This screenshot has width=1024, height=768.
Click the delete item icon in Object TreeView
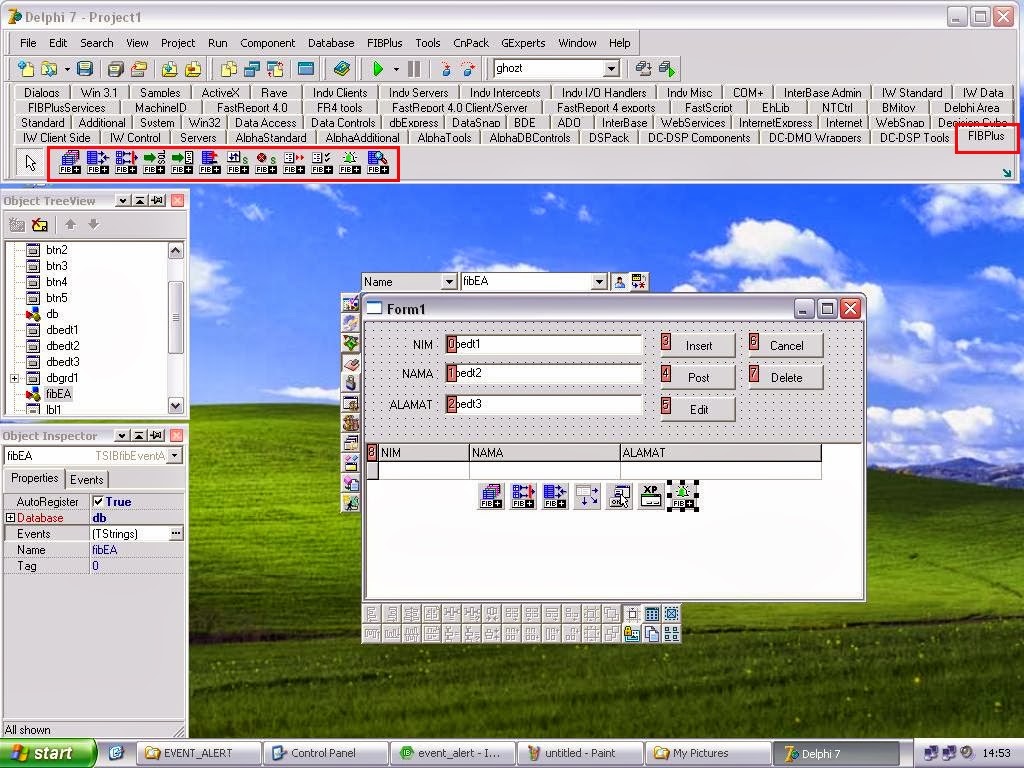coord(40,225)
